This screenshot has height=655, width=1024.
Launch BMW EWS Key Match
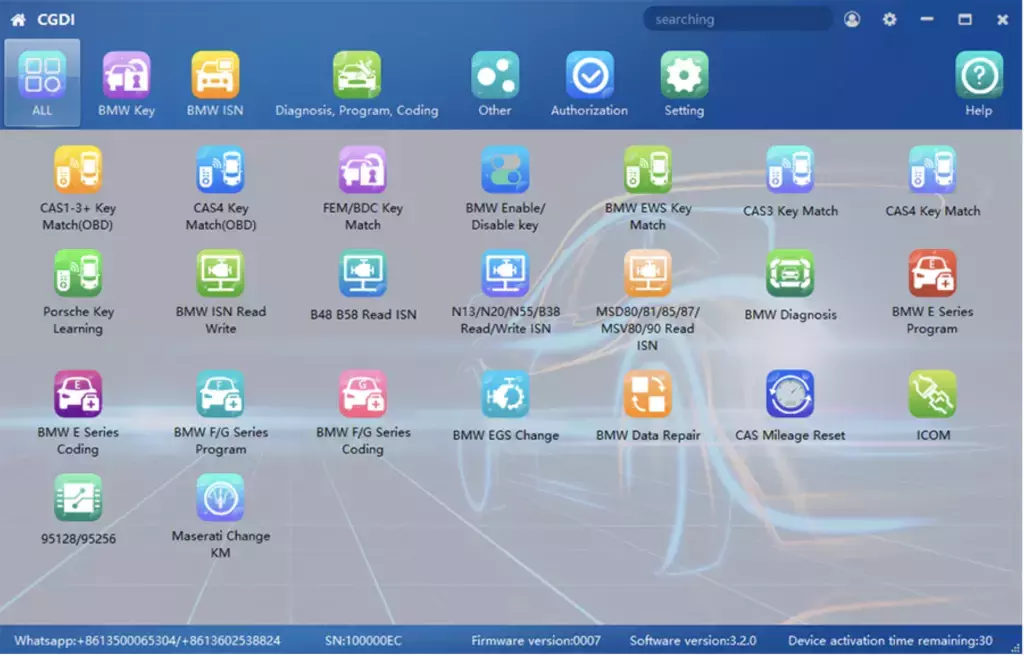point(647,170)
